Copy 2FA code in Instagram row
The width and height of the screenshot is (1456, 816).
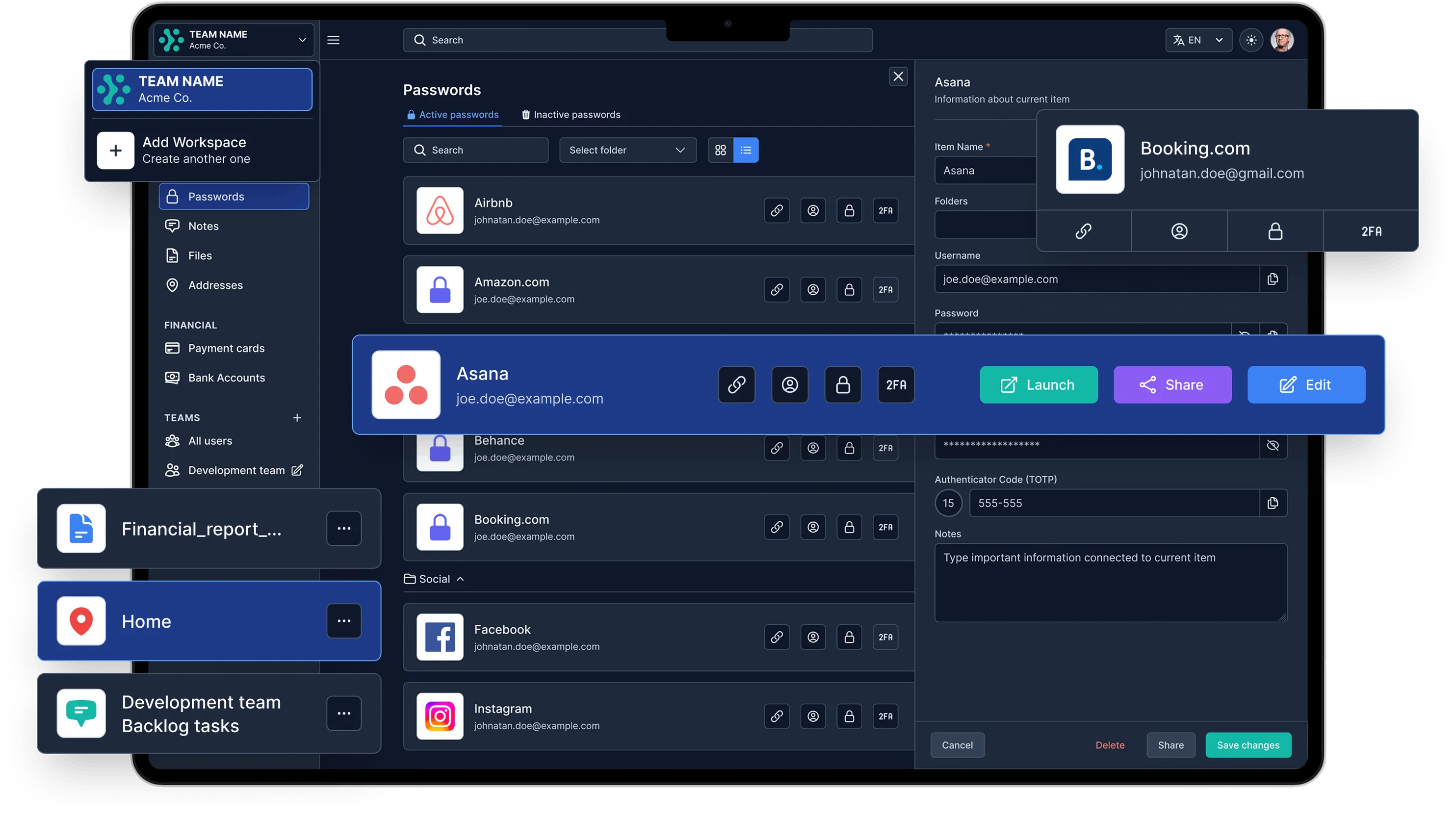coord(885,716)
